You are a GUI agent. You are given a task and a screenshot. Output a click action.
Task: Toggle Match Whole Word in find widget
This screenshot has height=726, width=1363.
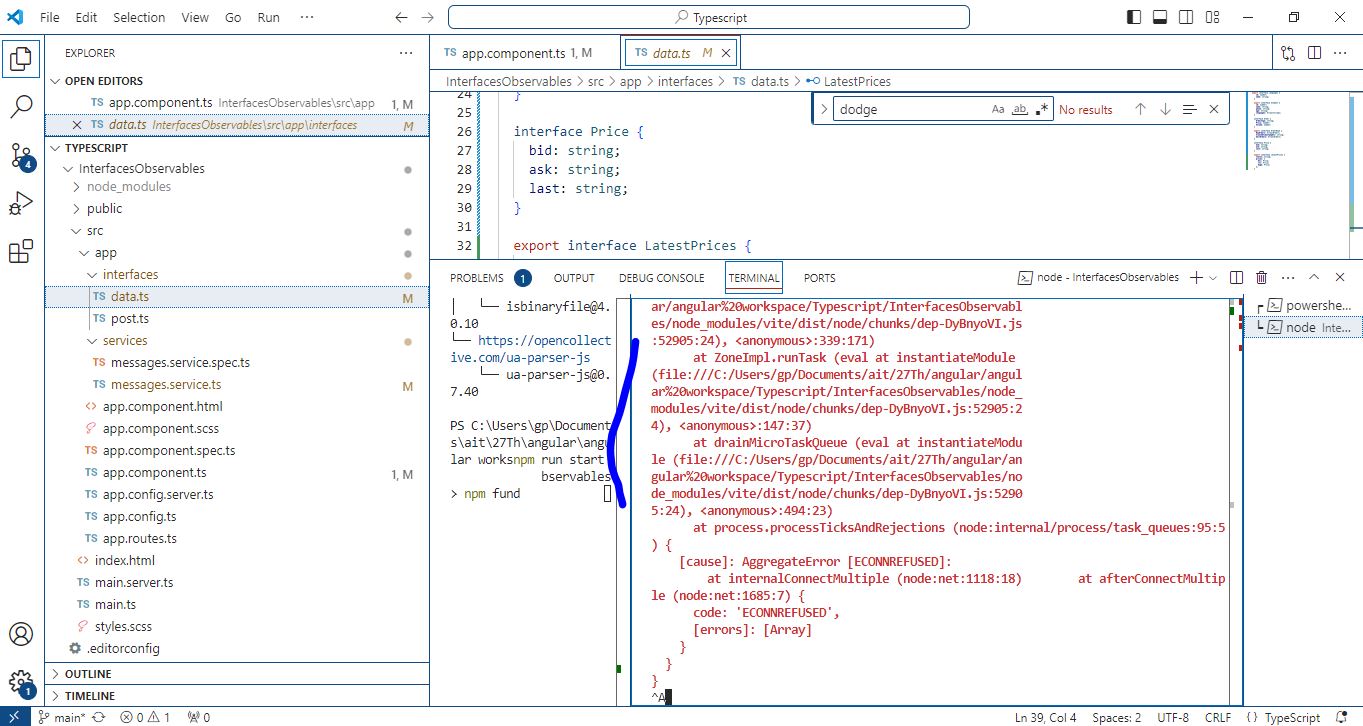coord(1020,109)
